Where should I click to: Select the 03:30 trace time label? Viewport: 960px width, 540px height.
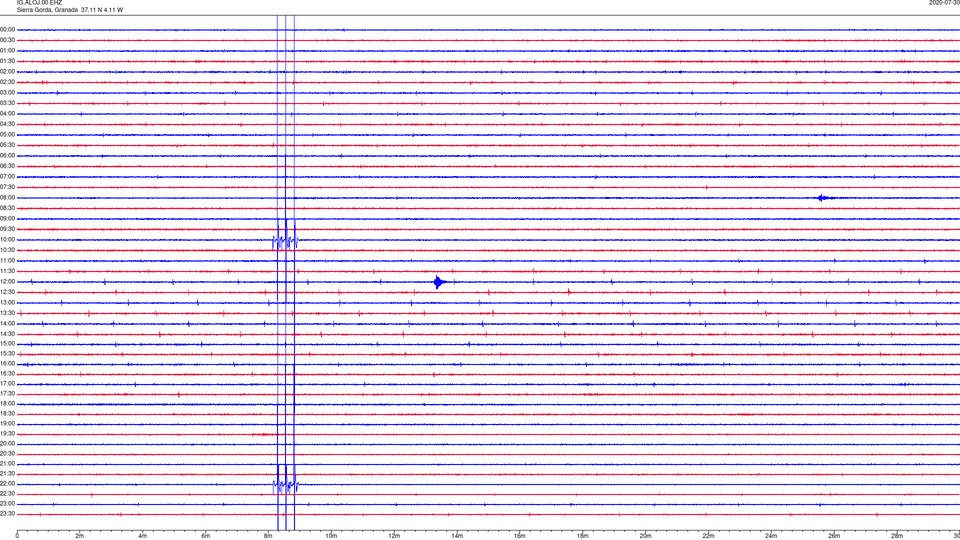point(7,103)
